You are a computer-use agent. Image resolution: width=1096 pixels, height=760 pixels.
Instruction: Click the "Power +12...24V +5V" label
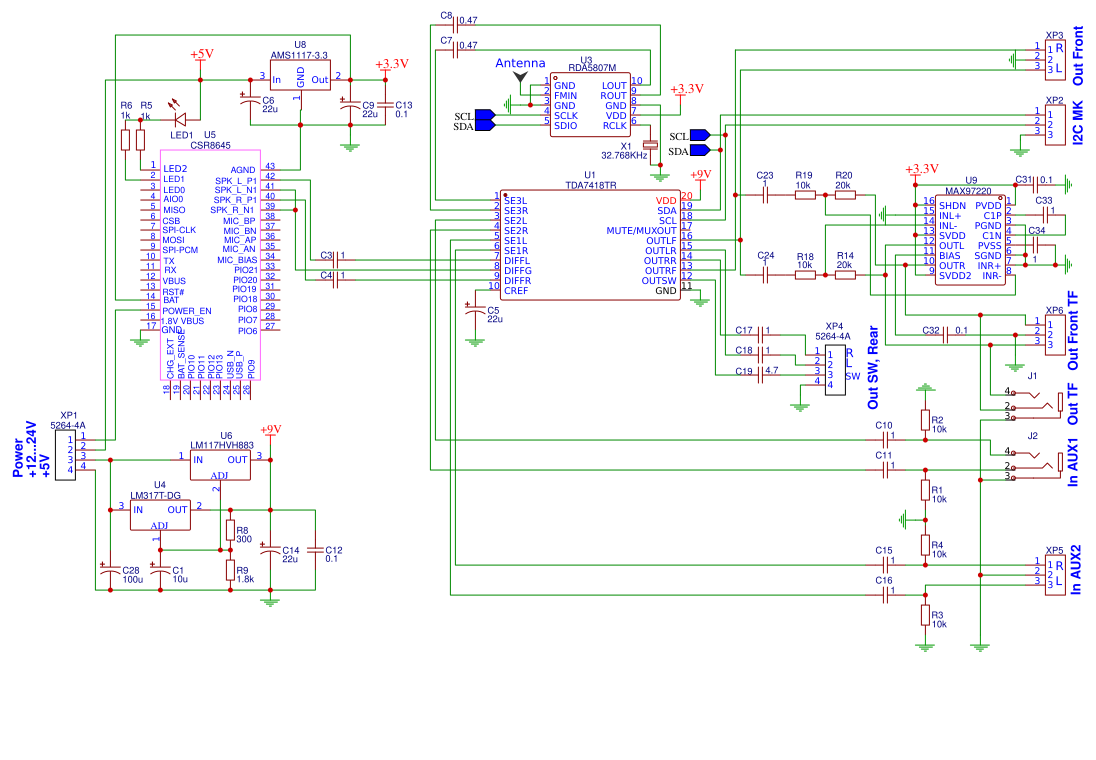(x=31, y=450)
